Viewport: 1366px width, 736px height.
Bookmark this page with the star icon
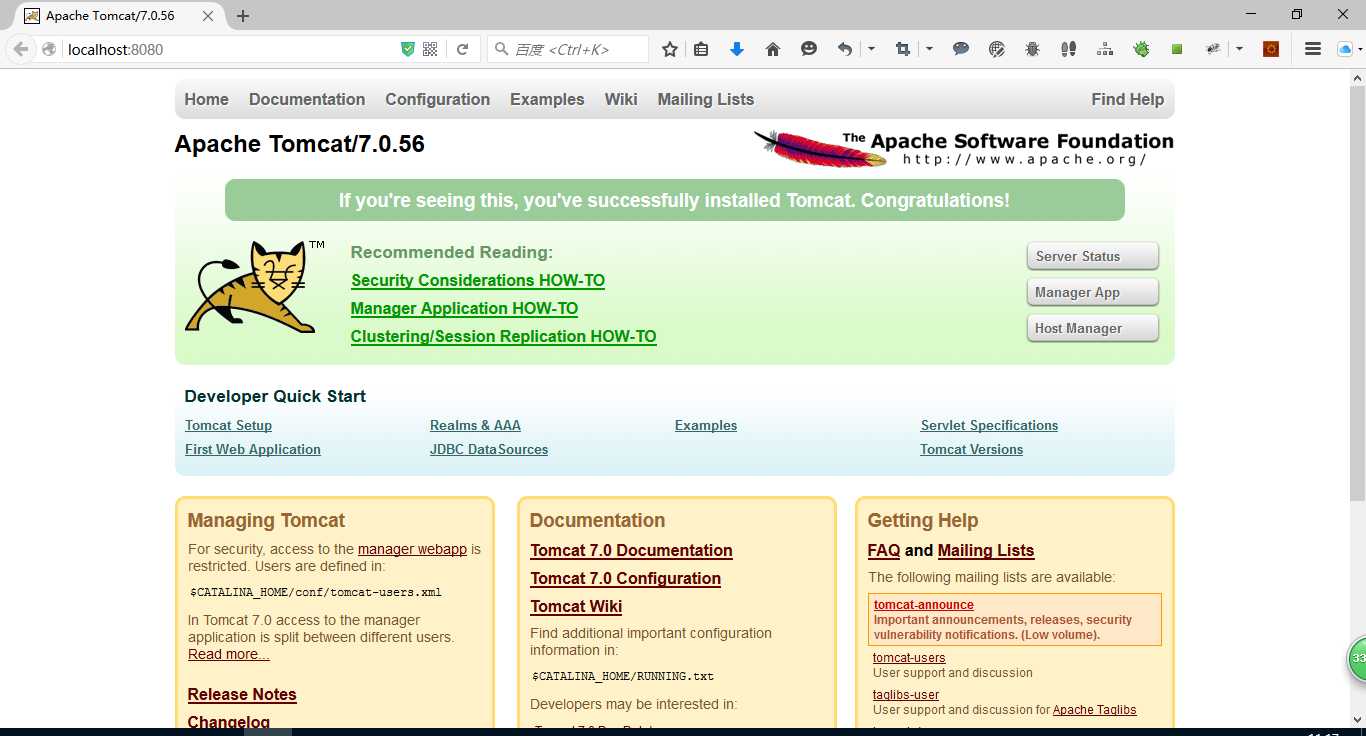tap(670, 49)
